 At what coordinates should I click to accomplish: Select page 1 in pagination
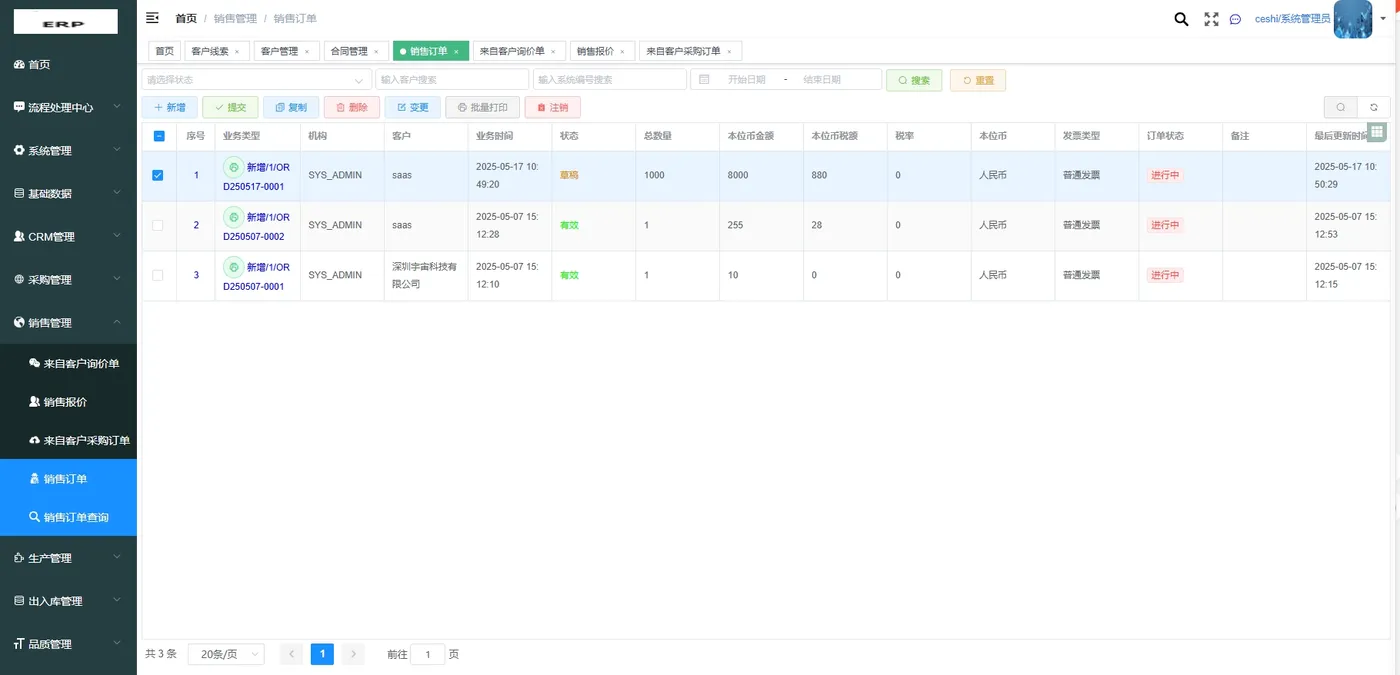click(x=322, y=654)
